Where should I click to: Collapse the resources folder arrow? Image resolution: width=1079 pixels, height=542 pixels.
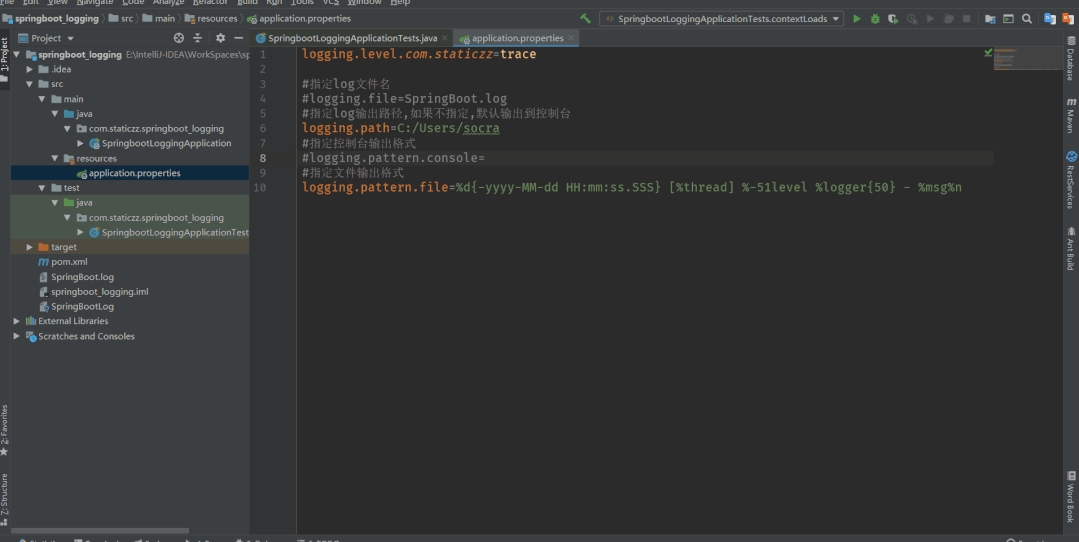[x=55, y=158]
